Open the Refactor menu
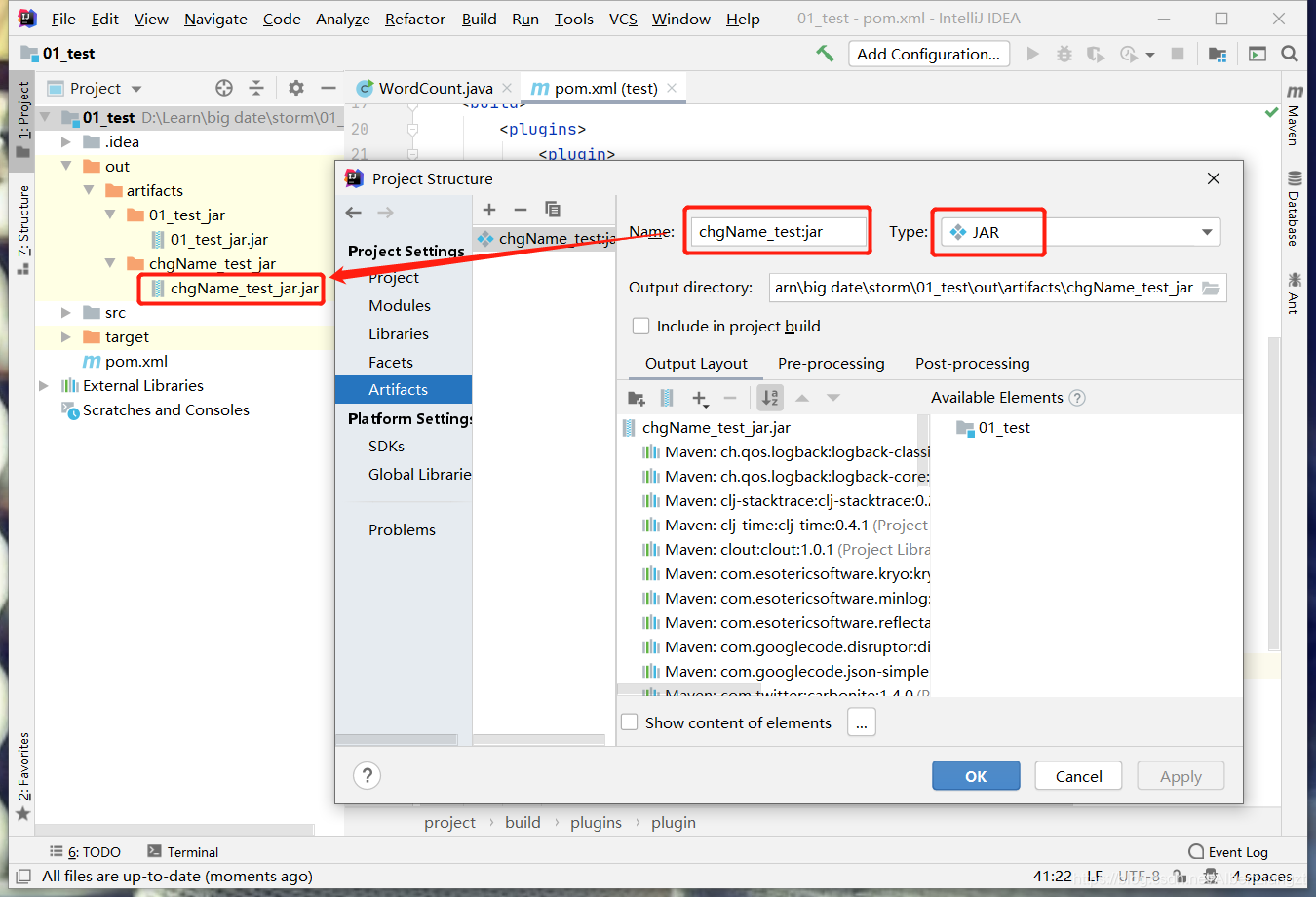Screen dimensions: 1316x897 (x=414, y=19)
